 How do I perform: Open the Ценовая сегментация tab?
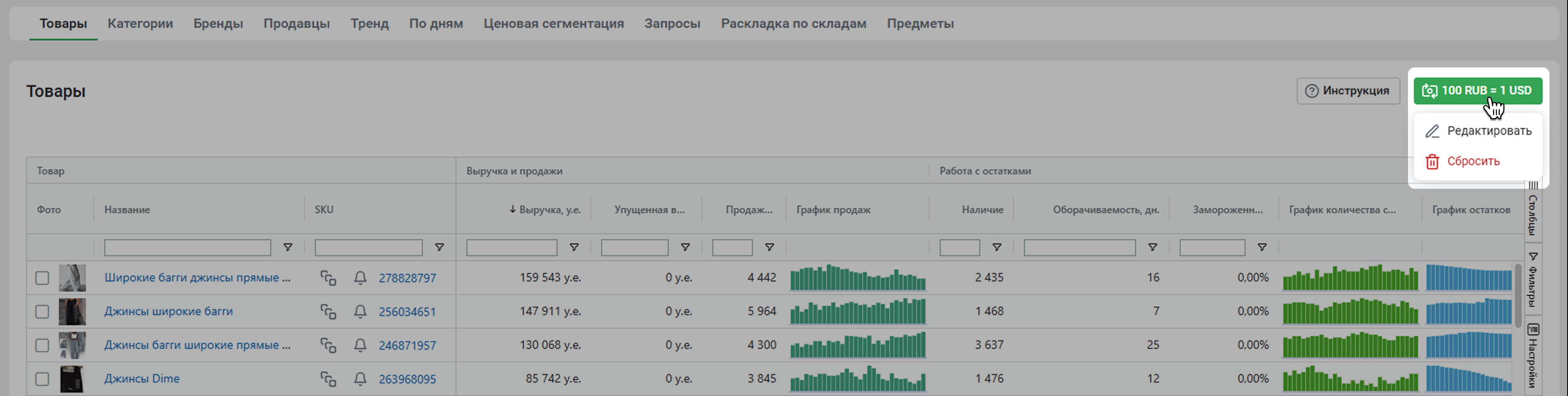tap(553, 24)
